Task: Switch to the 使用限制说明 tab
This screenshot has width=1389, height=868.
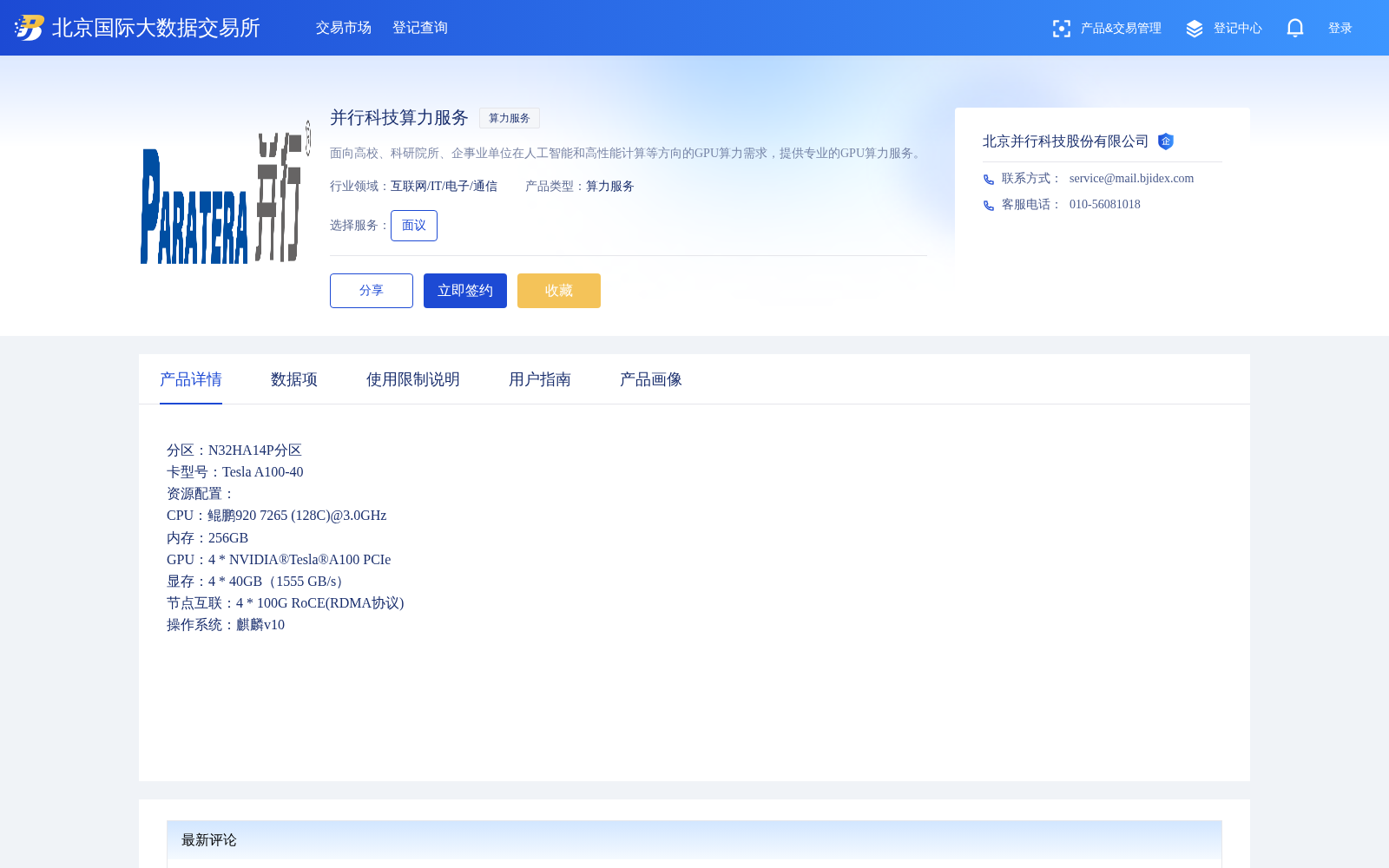Action: point(413,379)
